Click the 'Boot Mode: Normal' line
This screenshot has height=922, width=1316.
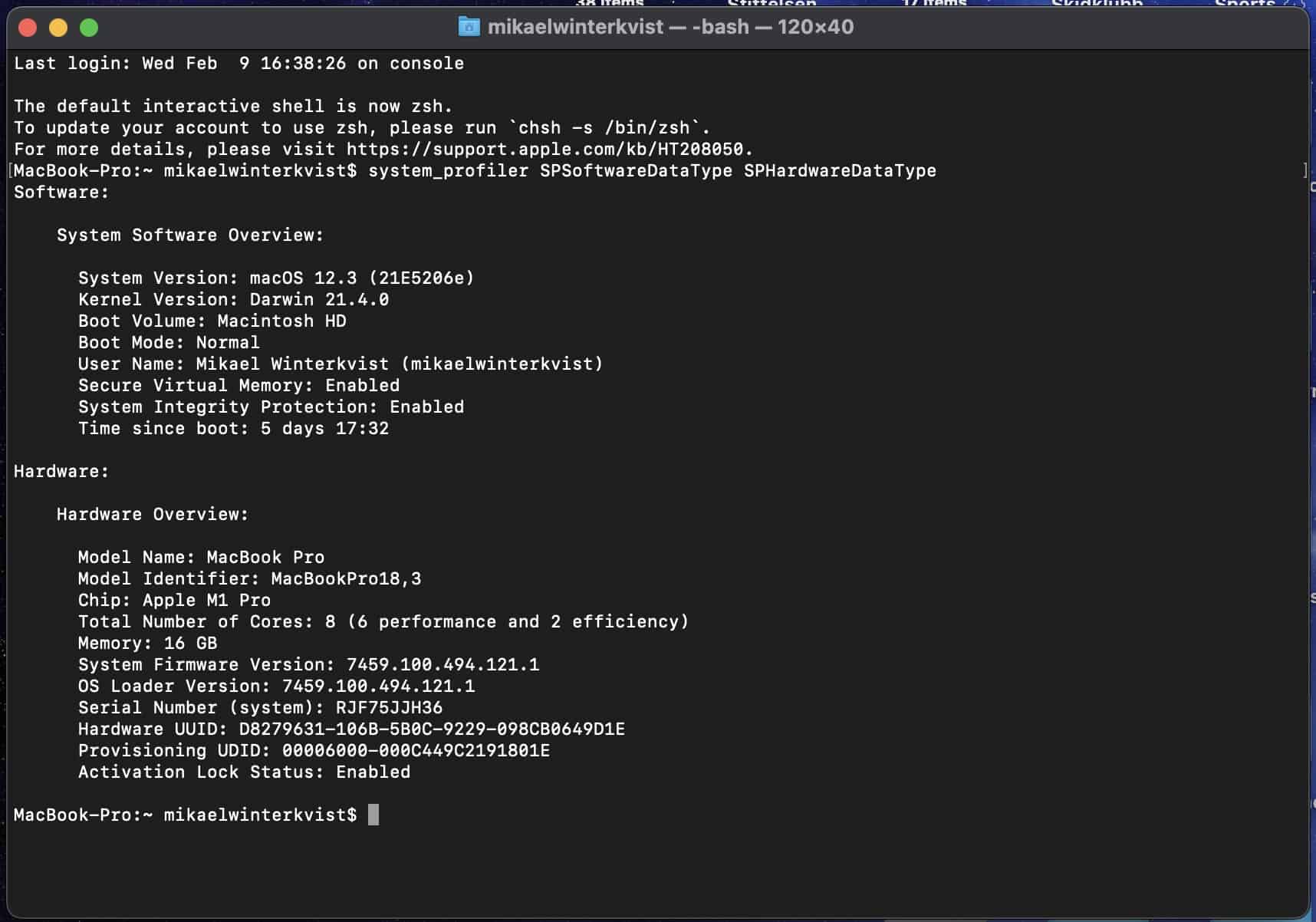click(169, 343)
